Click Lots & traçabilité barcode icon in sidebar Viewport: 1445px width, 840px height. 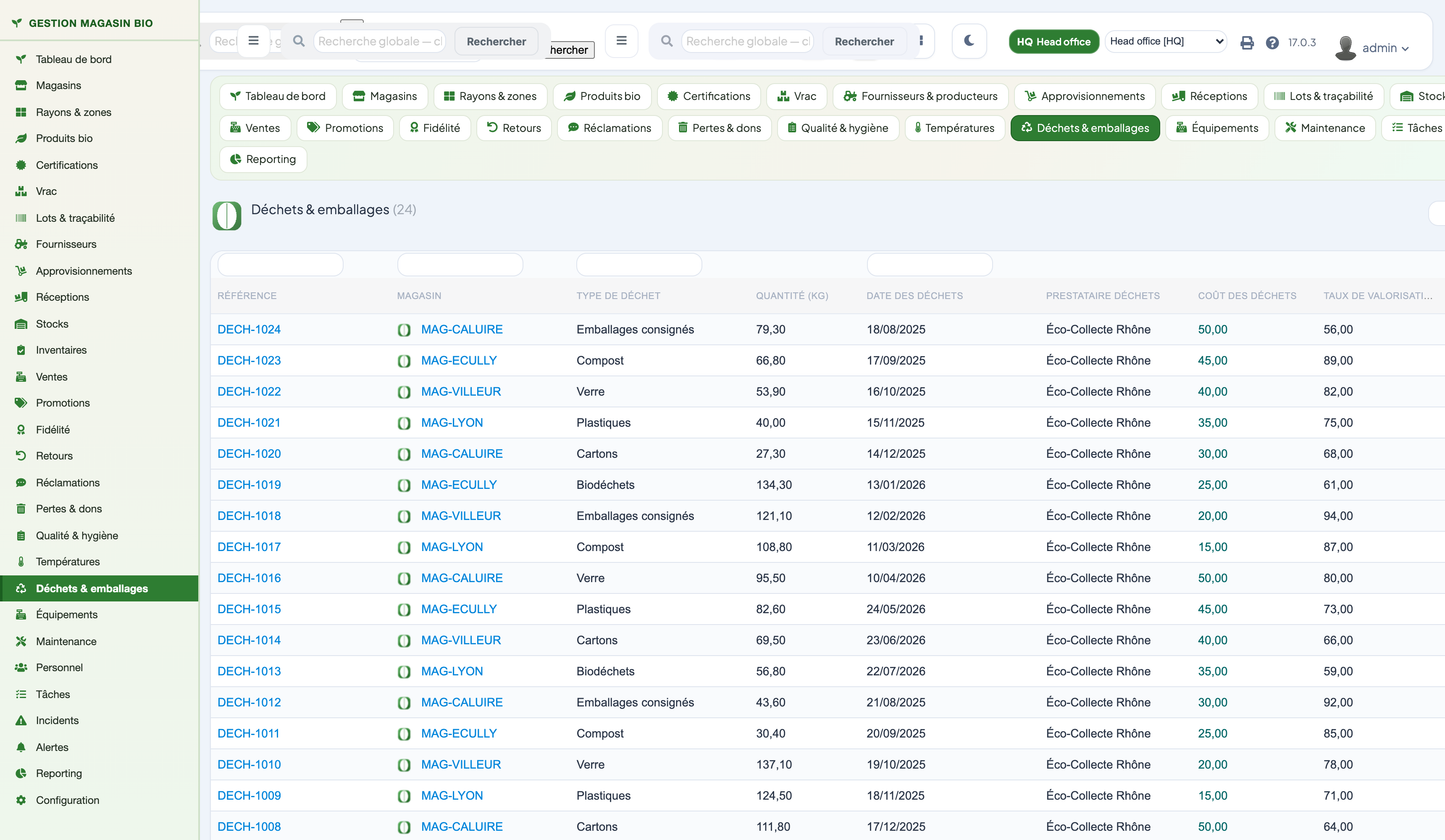pos(21,218)
